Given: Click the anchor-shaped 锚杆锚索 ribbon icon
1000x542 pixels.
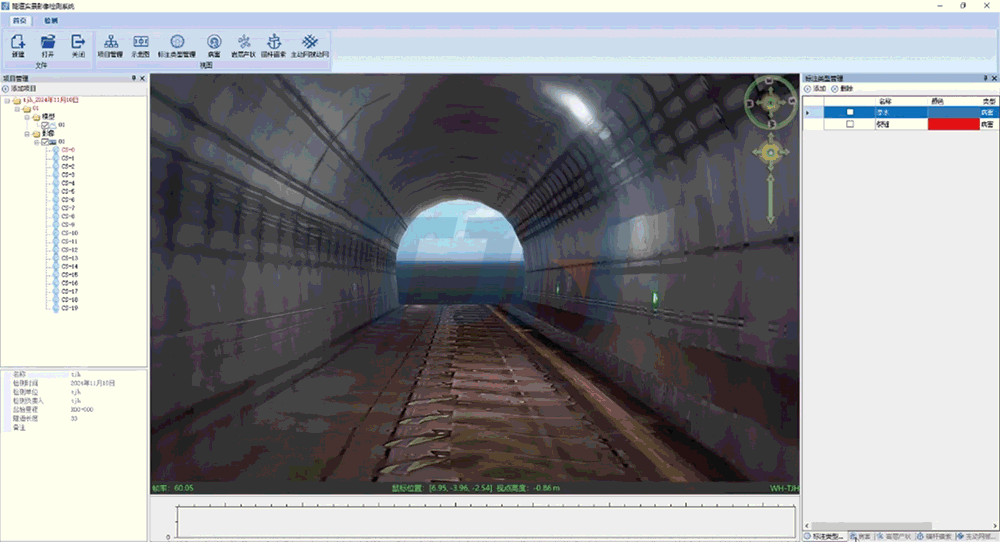Looking at the screenshot, I should tap(273, 43).
